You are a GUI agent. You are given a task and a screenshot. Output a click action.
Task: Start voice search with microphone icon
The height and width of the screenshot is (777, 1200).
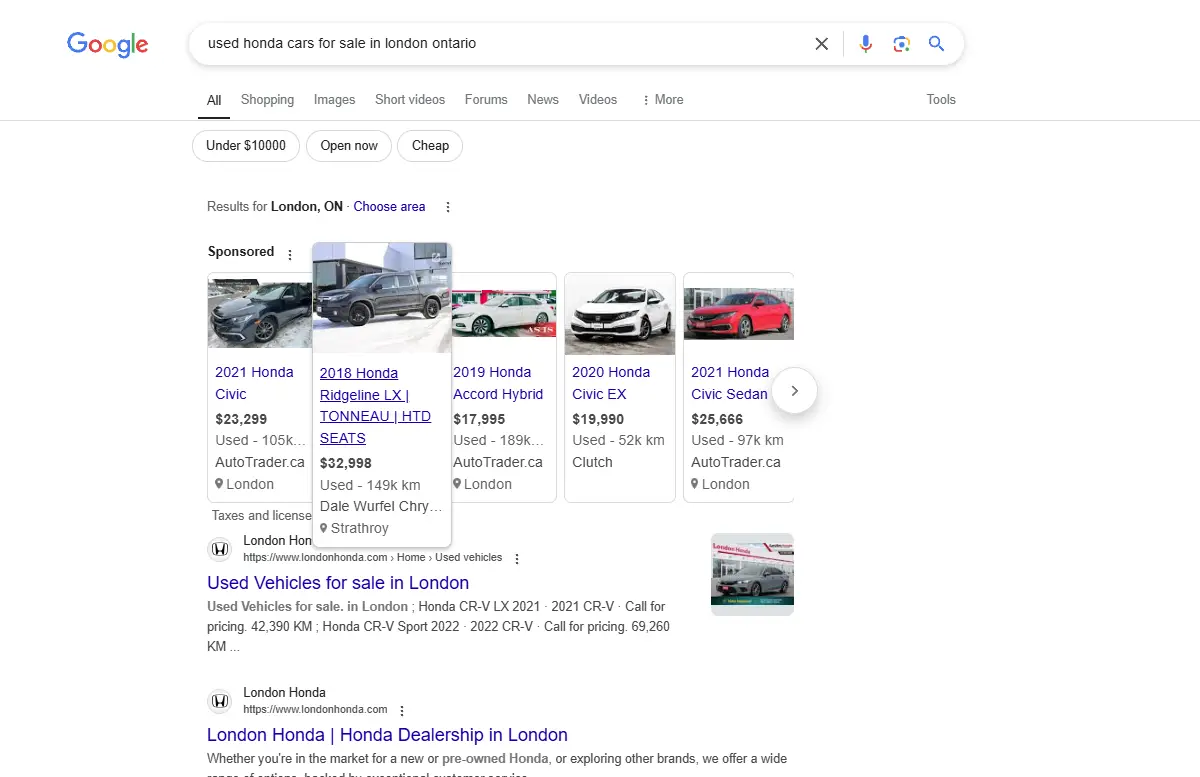[x=865, y=44]
